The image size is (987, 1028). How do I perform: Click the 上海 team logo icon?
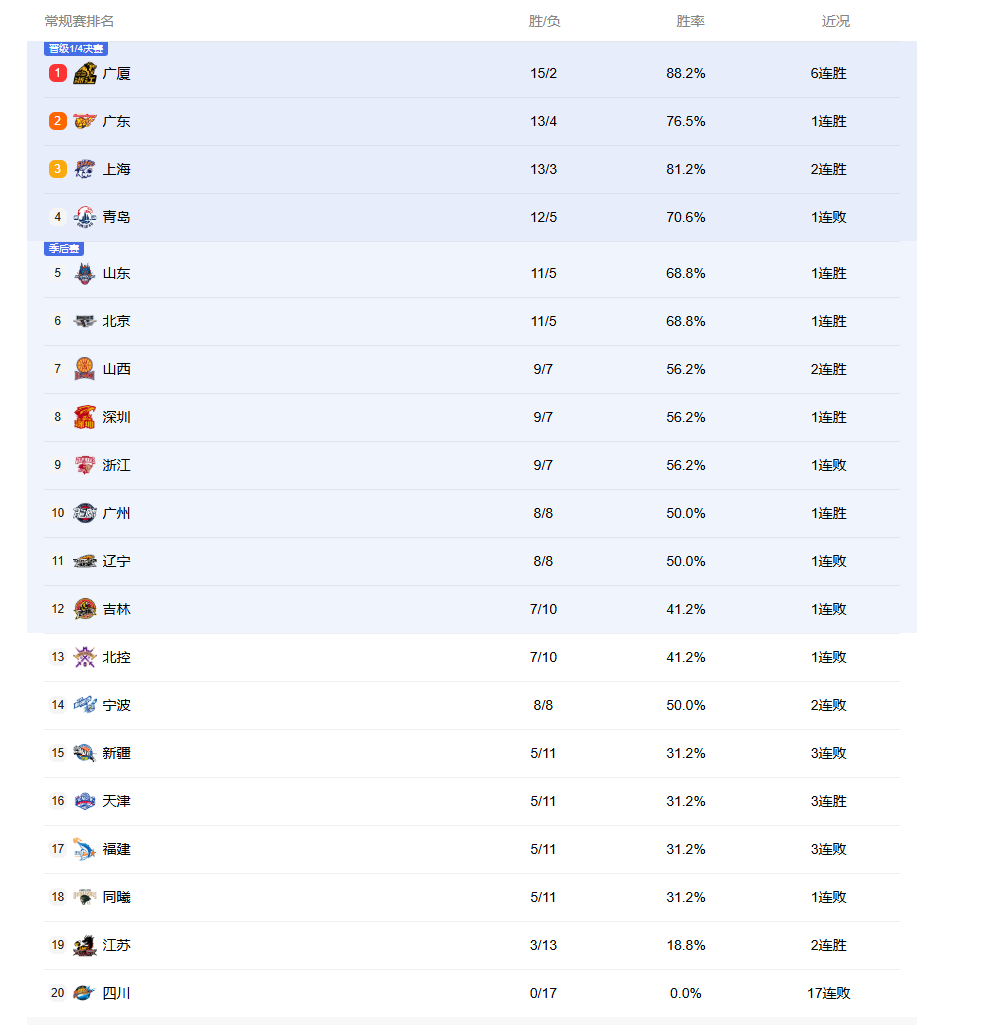(x=85, y=169)
